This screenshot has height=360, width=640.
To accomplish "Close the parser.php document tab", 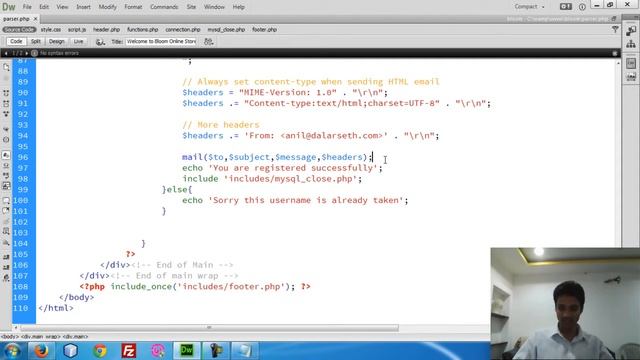I will (36, 19).
